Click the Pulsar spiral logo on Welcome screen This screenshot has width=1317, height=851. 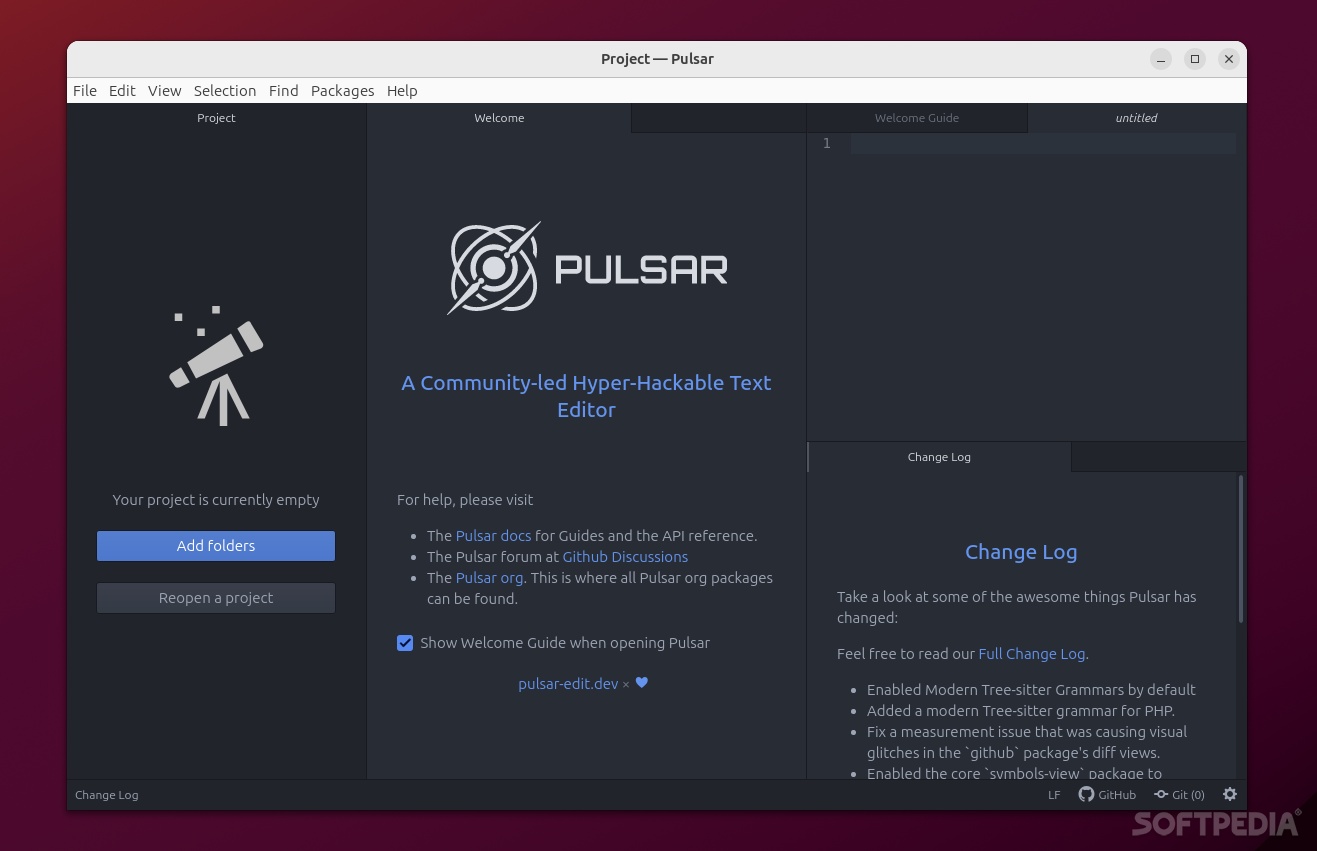tap(493, 267)
